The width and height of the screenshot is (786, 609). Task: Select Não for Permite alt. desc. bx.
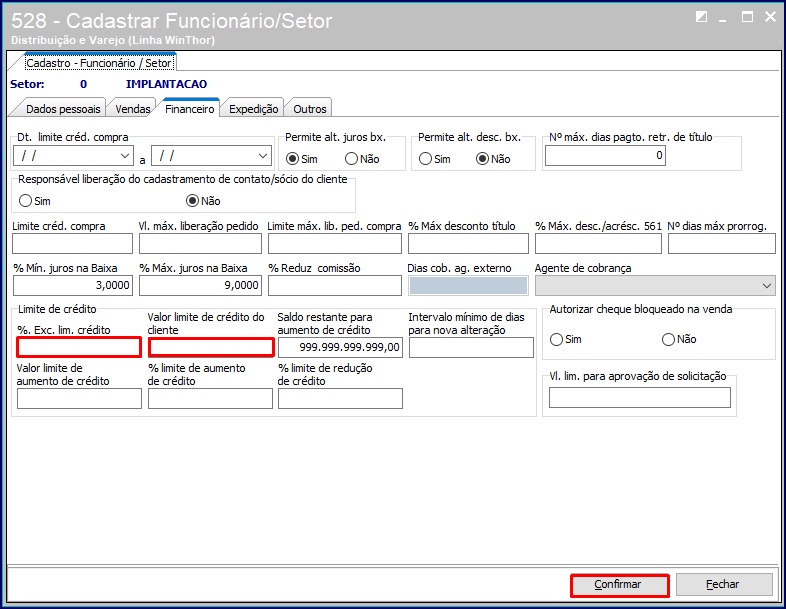(x=482, y=159)
